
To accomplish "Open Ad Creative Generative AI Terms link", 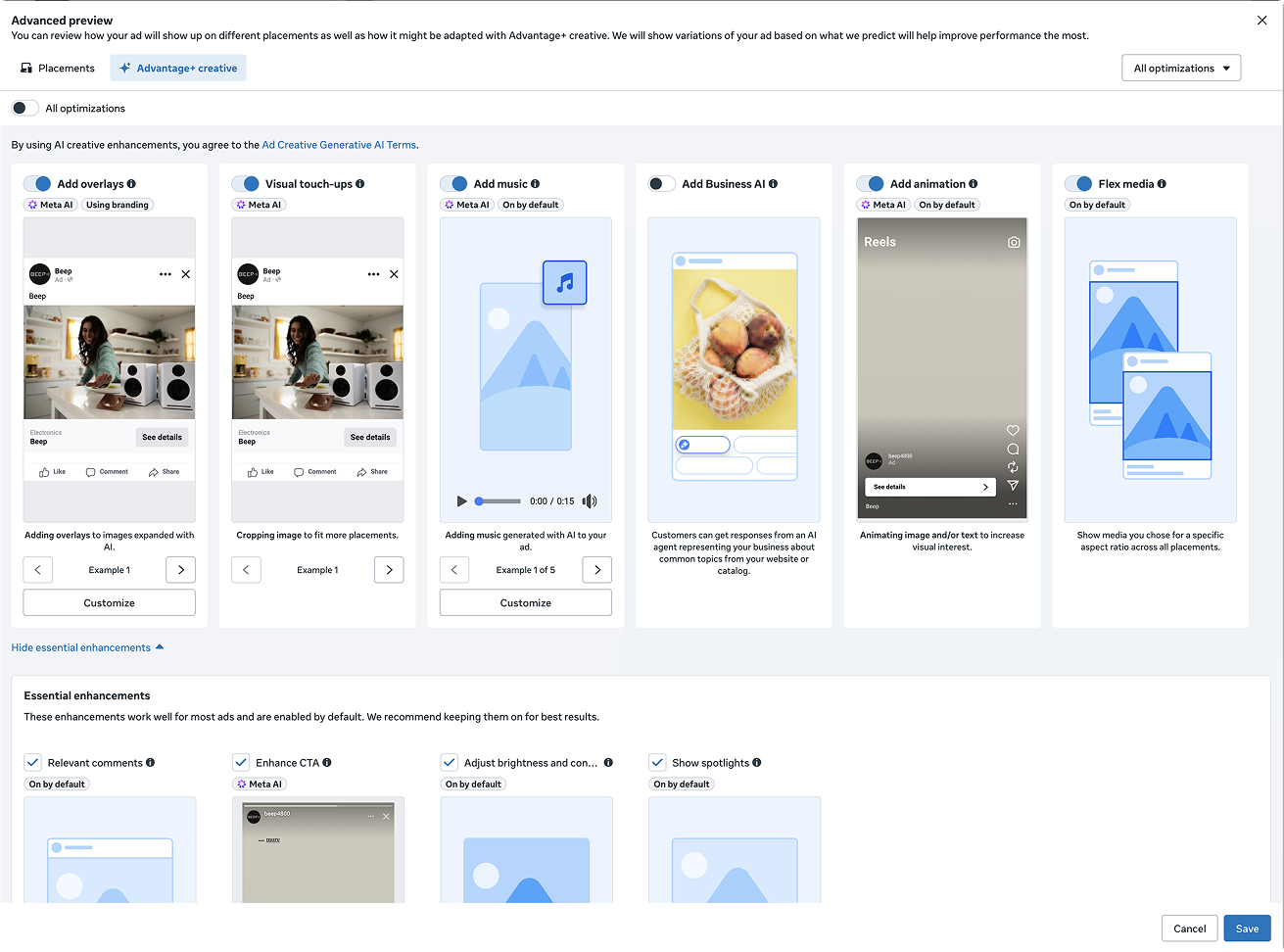I will click(x=339, y=145).
